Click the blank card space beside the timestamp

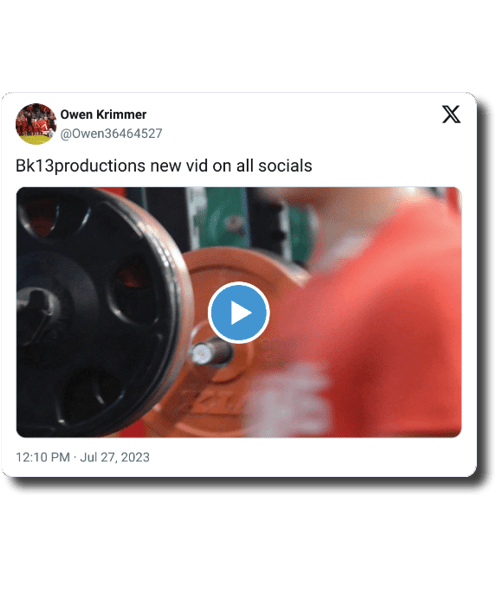[x=312, y=457]
